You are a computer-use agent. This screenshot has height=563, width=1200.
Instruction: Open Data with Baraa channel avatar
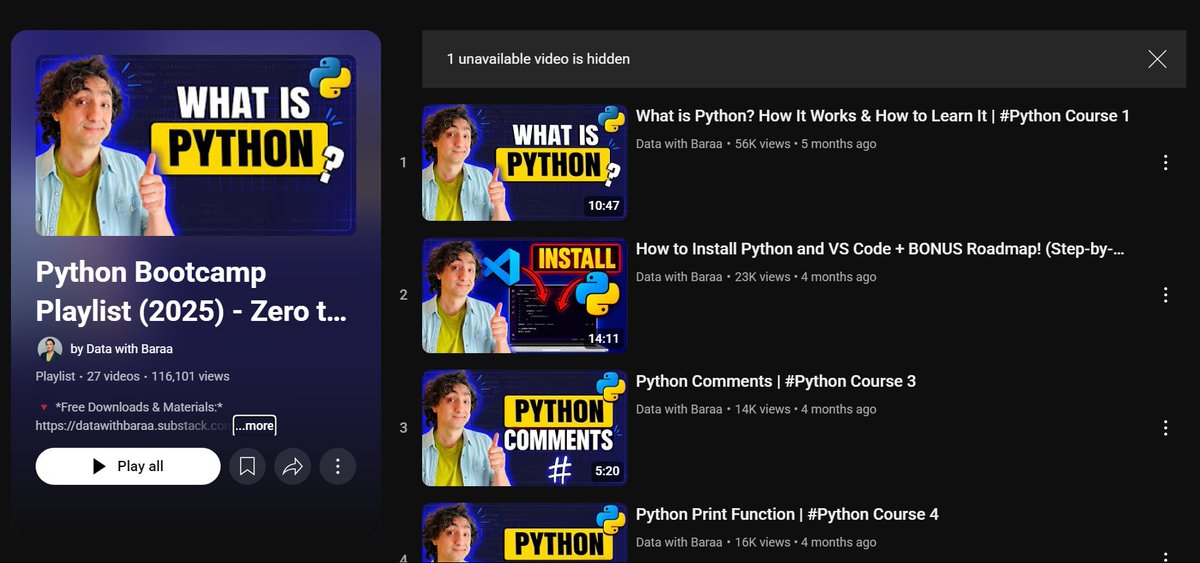50,349
